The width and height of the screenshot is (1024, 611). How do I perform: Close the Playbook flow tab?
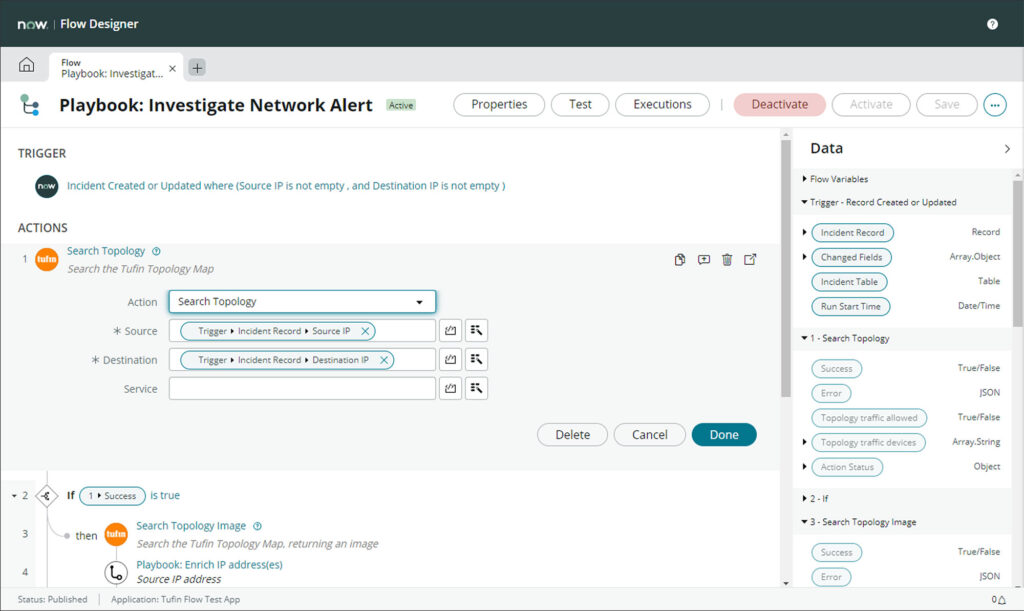172,68
